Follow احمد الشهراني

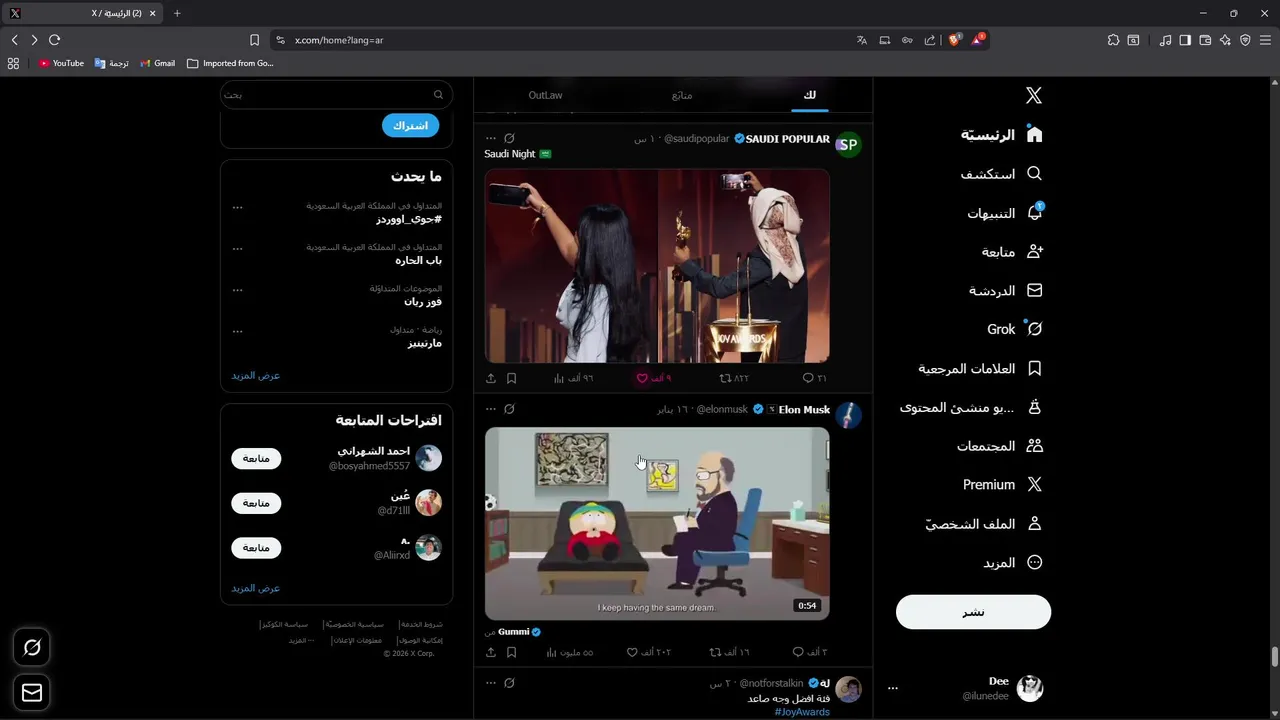tap(256, 458)
